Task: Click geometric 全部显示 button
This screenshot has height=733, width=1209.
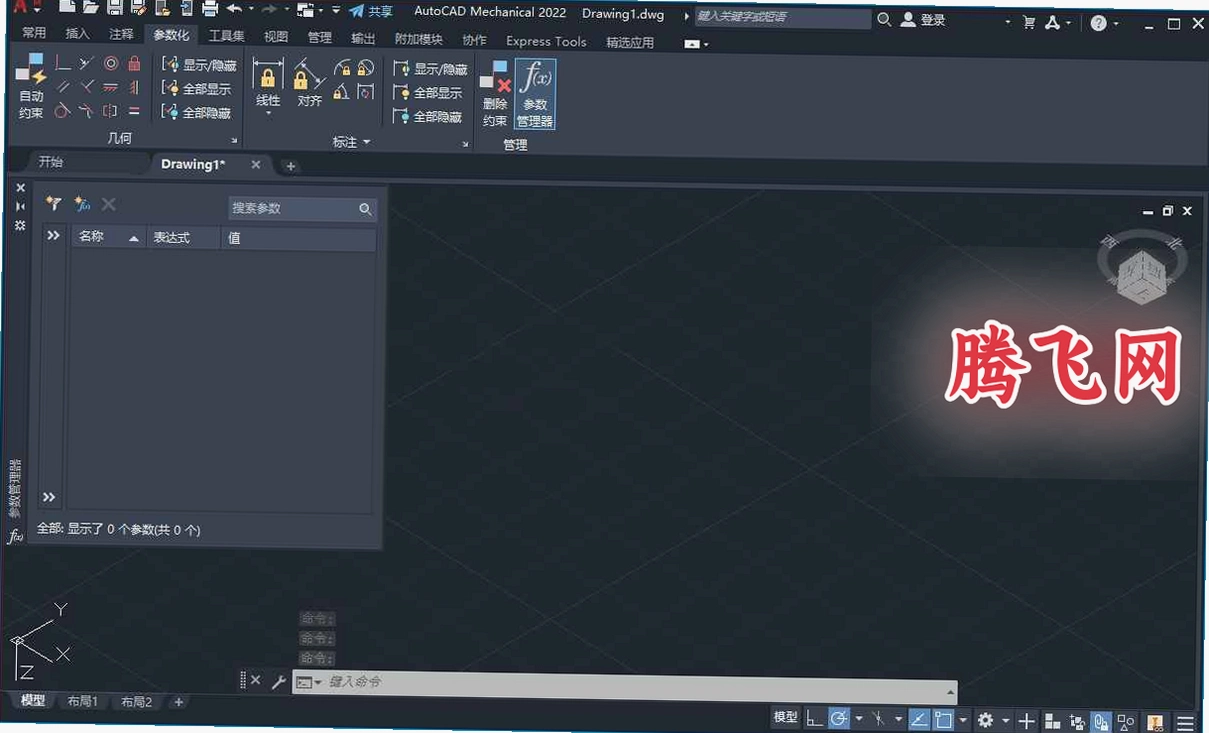Action: click(x=197, y=89)
